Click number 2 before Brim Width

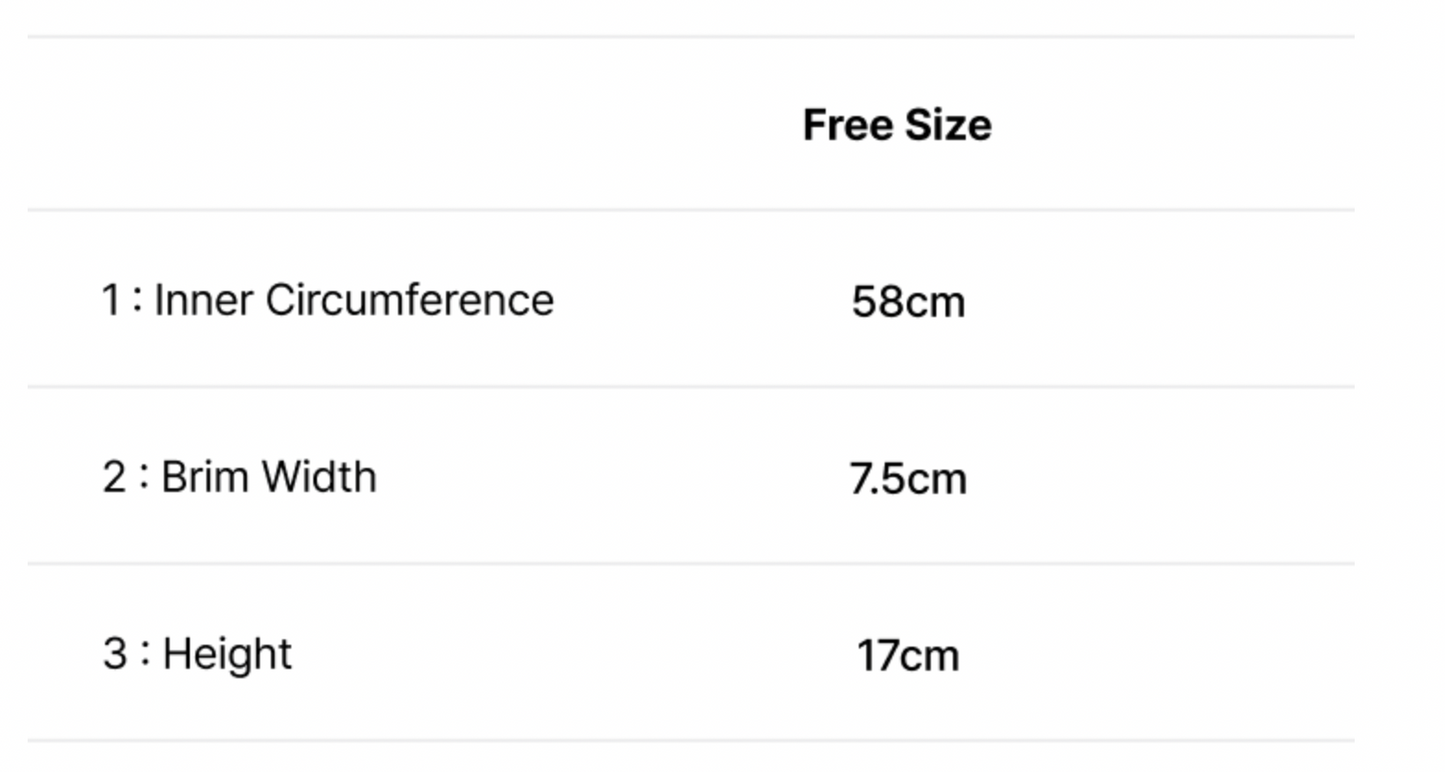point(114,477)
